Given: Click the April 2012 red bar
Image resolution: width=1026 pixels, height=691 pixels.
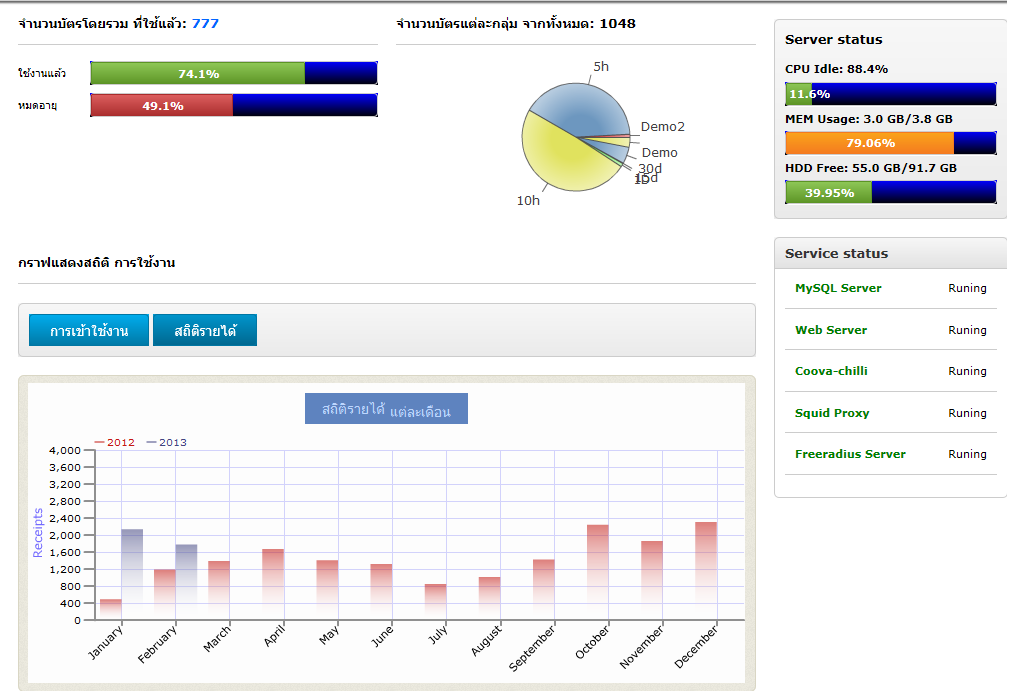Looking at the screenshot, I should click(273, 584).
